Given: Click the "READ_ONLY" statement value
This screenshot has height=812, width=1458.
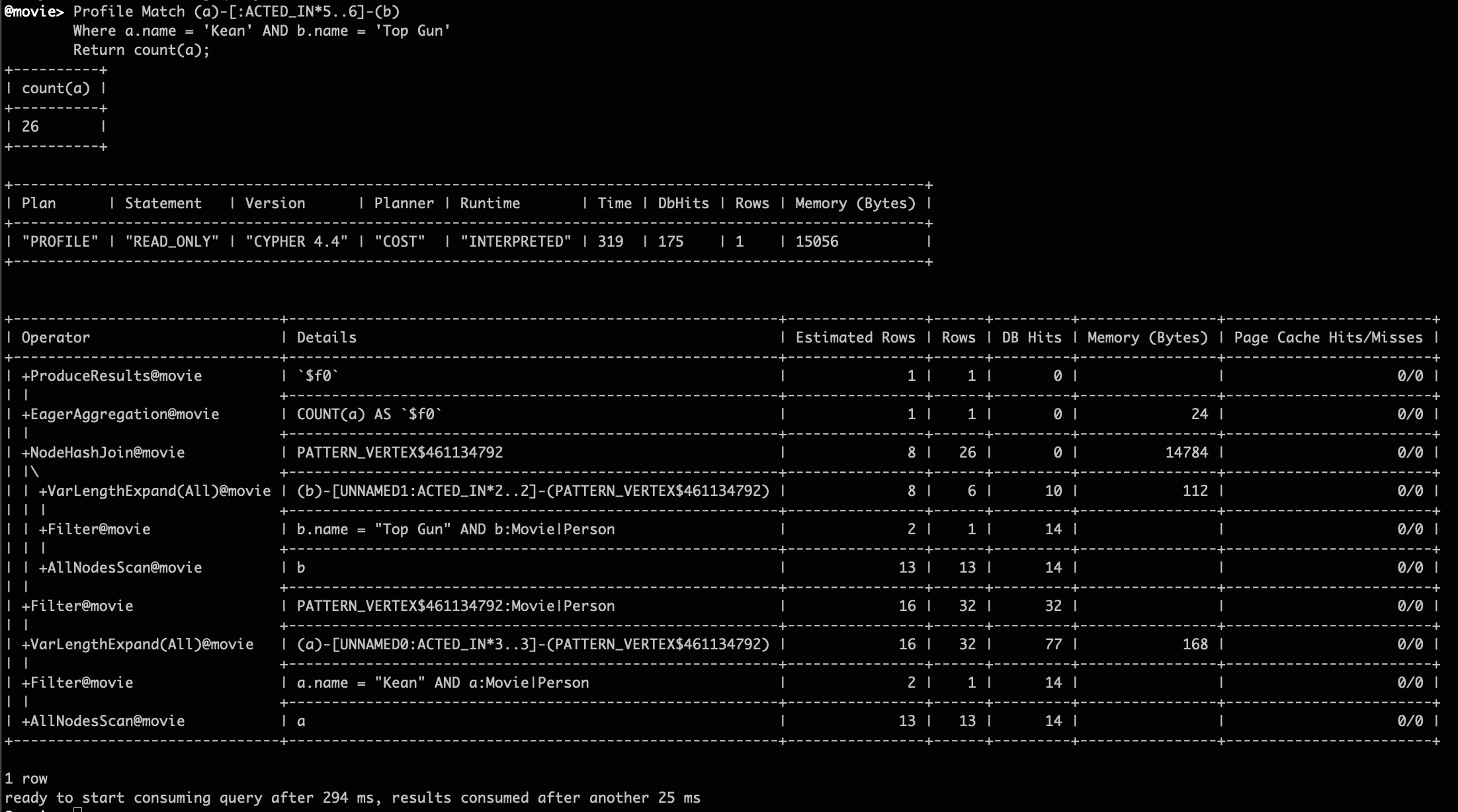Looking at the screenshot, I should point(171,241).
